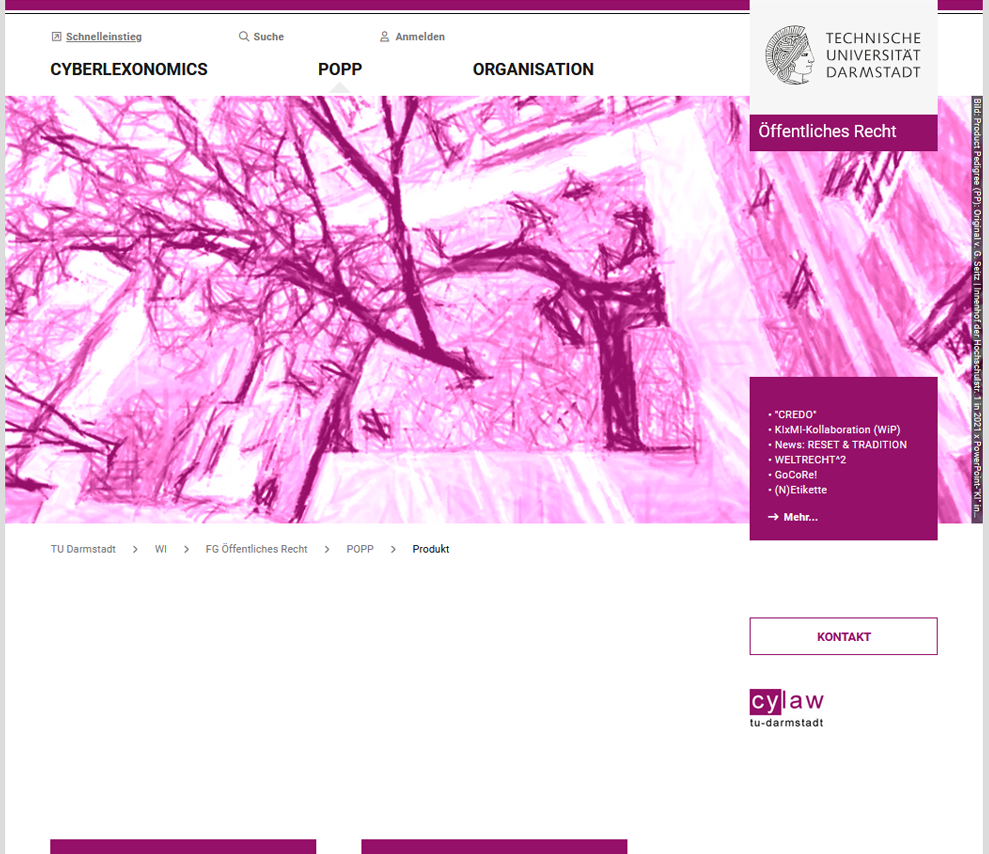
Task: Open the WELTRECHT^2 link
Action: click(810, 460)
